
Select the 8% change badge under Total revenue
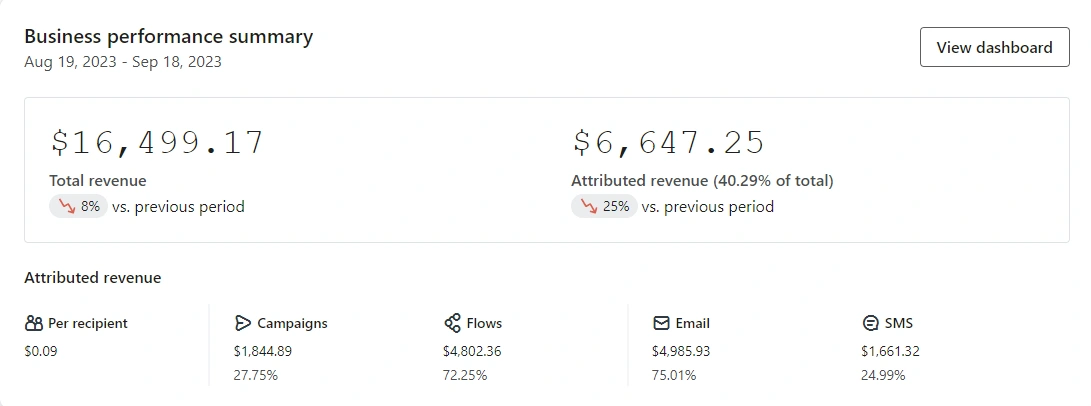pos(78,206)
